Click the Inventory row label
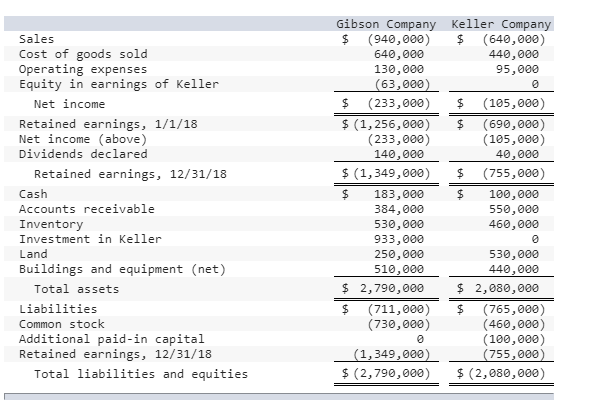This screenshot has height=408, width=602. pyautogui.click(x=51, y=224)
